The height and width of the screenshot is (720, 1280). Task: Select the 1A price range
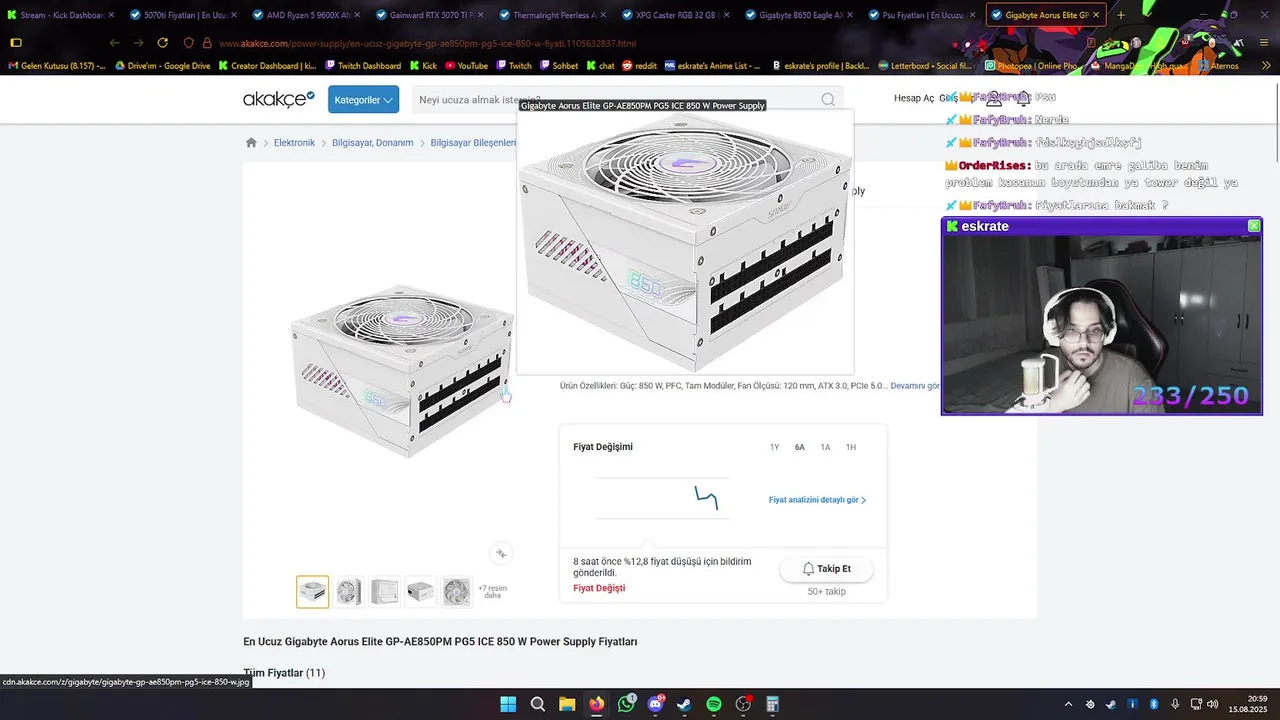pos(825,447)
